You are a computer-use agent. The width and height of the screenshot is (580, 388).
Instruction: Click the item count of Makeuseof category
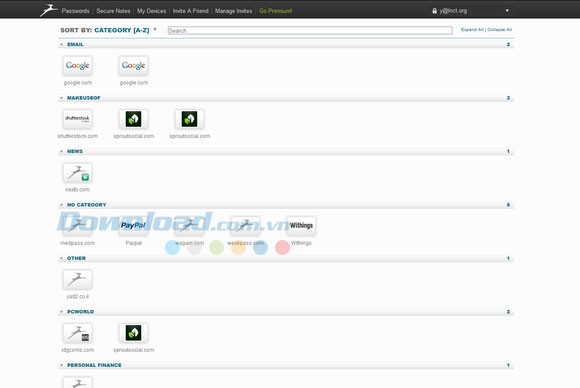pos(508,98)
